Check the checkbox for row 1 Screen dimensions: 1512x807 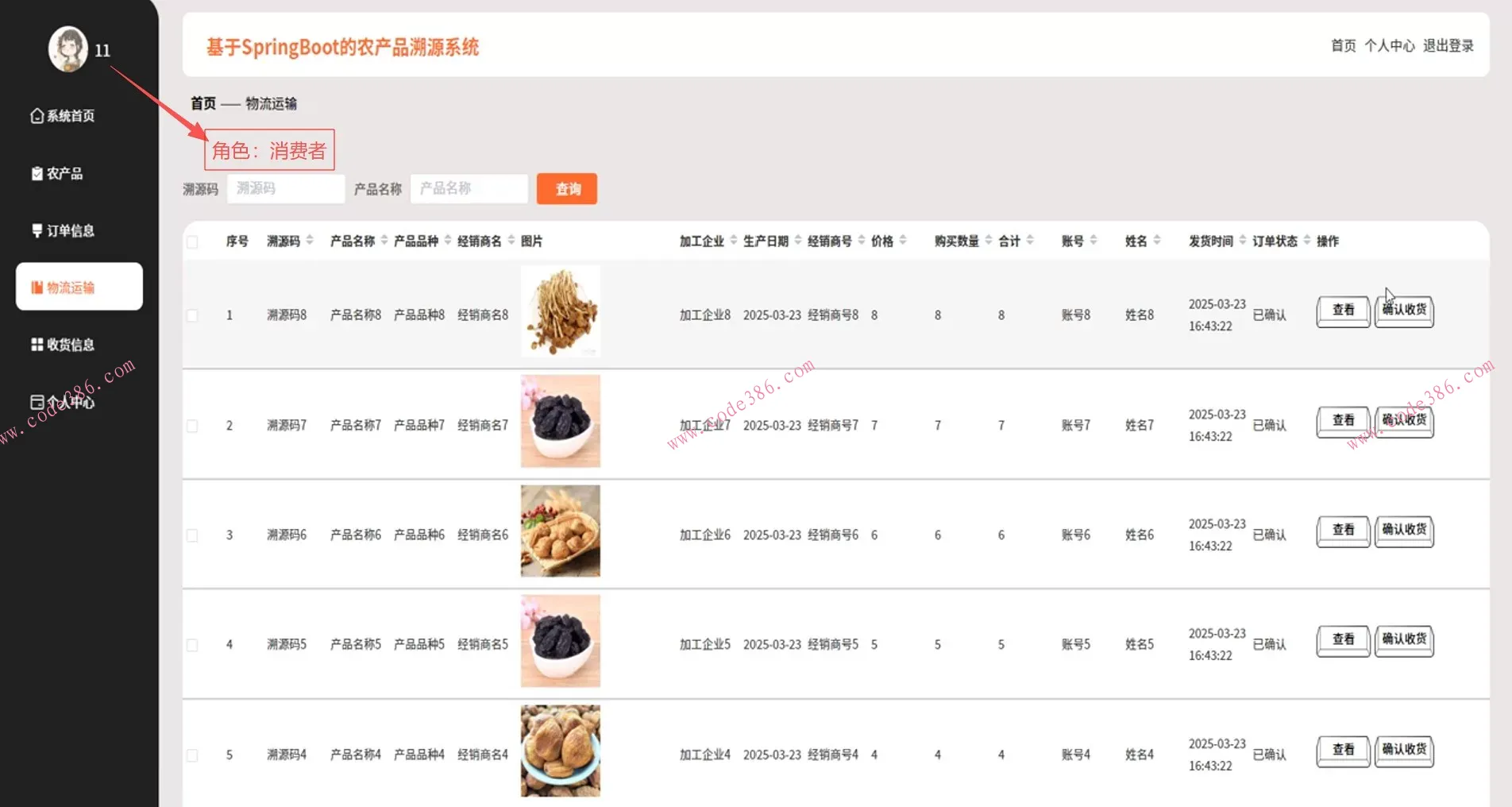tap(191, 315)
